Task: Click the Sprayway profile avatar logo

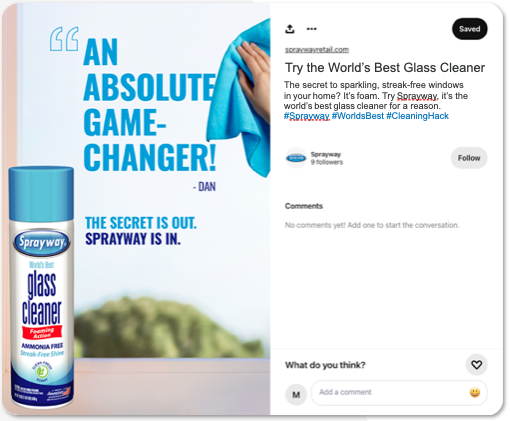Action: coord(296,158)
